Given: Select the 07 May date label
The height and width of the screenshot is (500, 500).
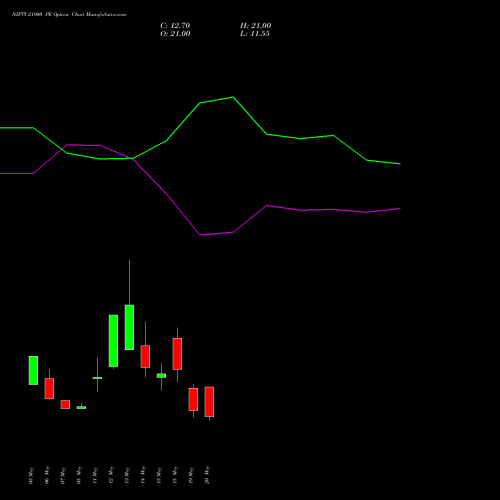Looking at the screenshot, I should click(x=63, y=476).
